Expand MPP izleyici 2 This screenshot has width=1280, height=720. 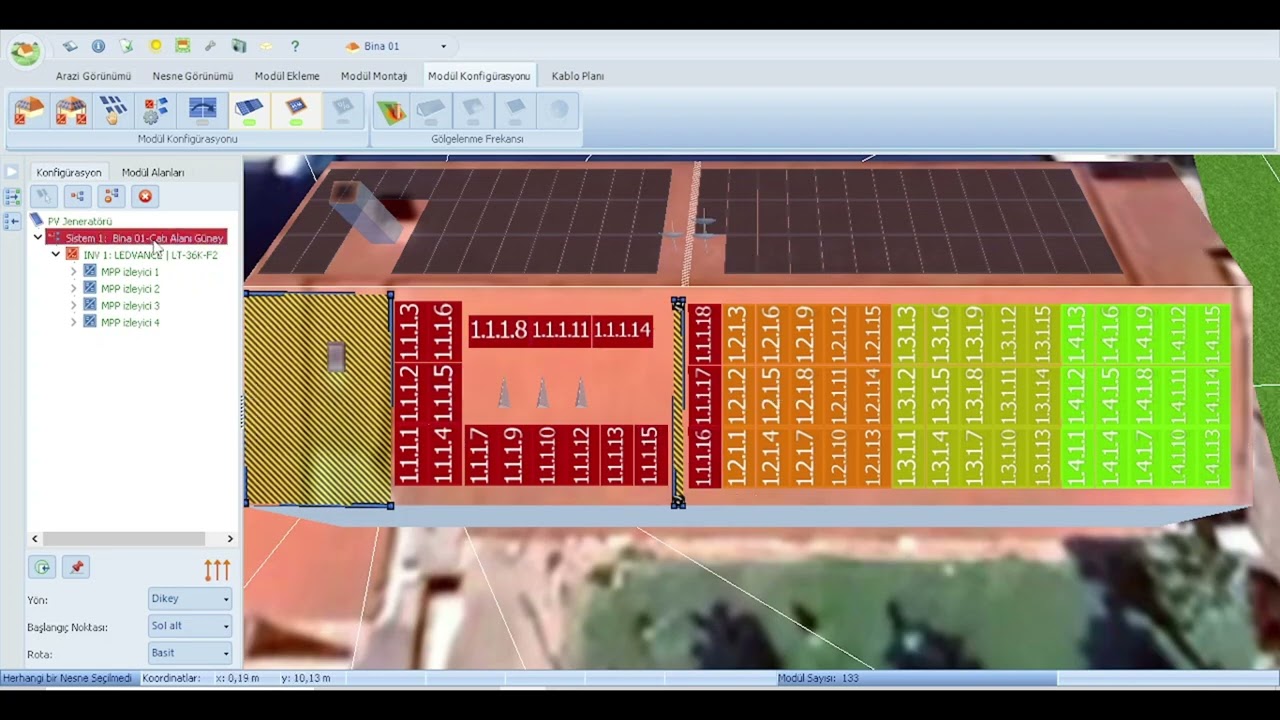(x=73, y=289)
